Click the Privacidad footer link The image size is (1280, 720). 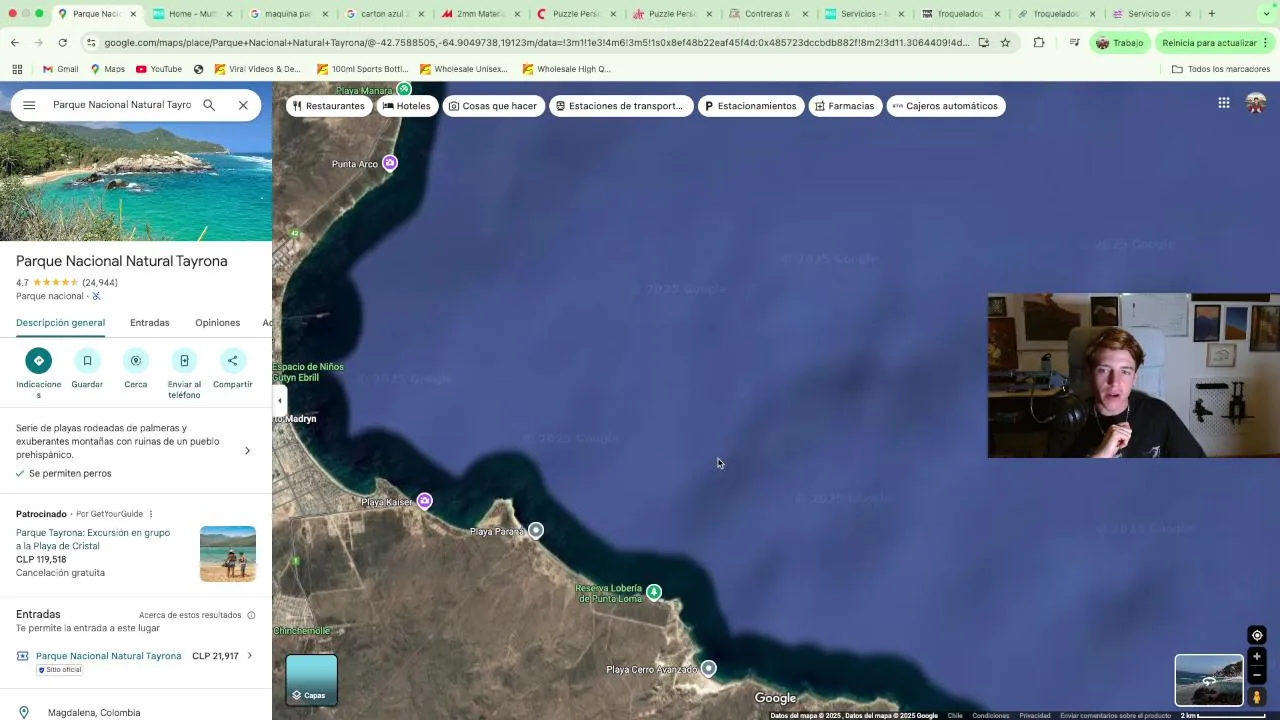click(1034, 716)
